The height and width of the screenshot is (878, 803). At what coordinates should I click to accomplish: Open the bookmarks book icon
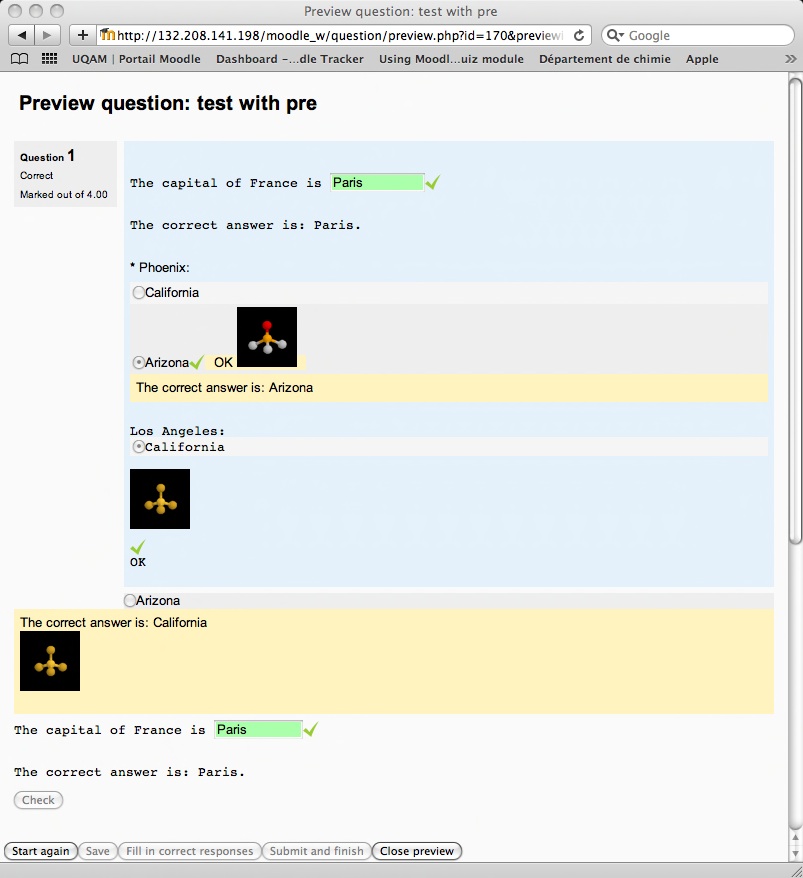[20, 59]
